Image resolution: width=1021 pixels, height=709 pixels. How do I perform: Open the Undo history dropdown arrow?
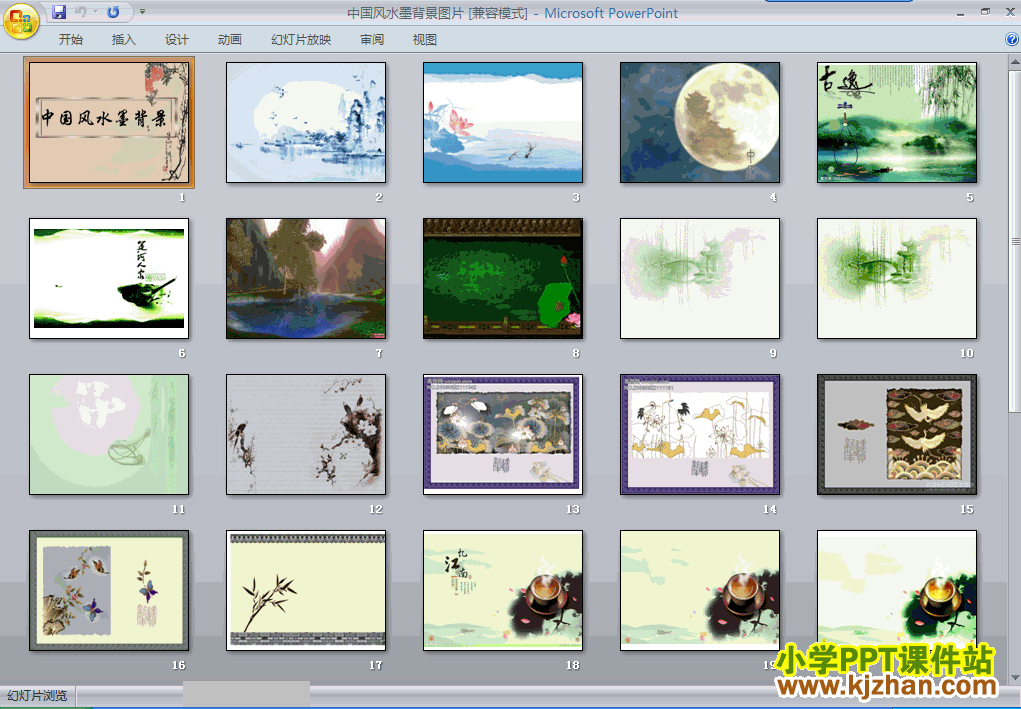95,12
